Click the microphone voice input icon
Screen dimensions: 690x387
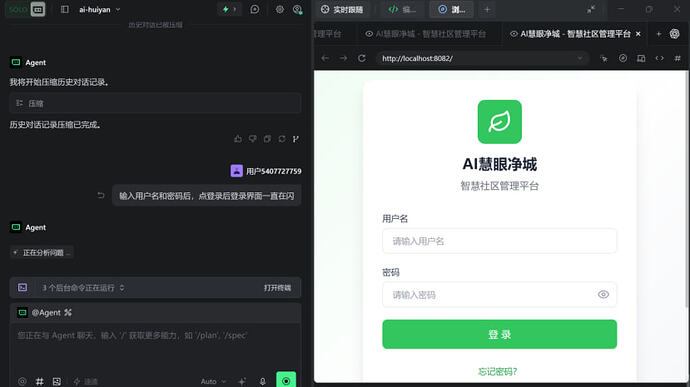[263, 381]
